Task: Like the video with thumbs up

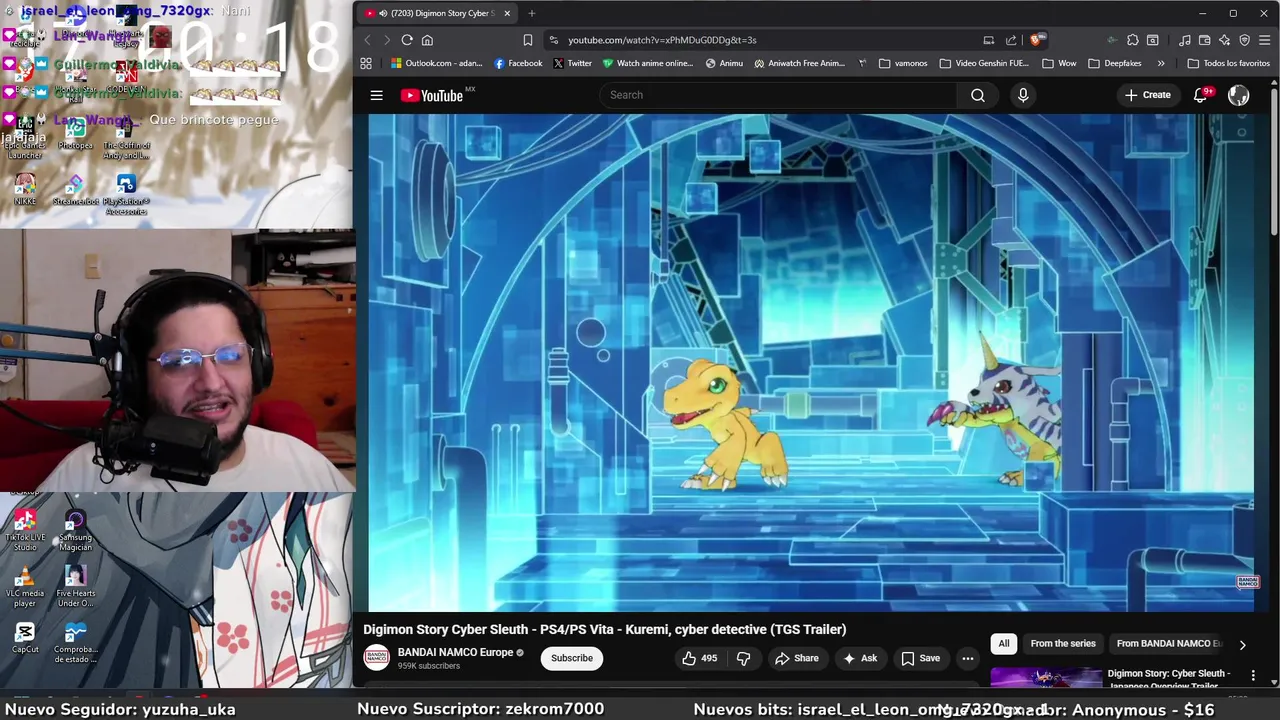Action: [x=700, y=658]
